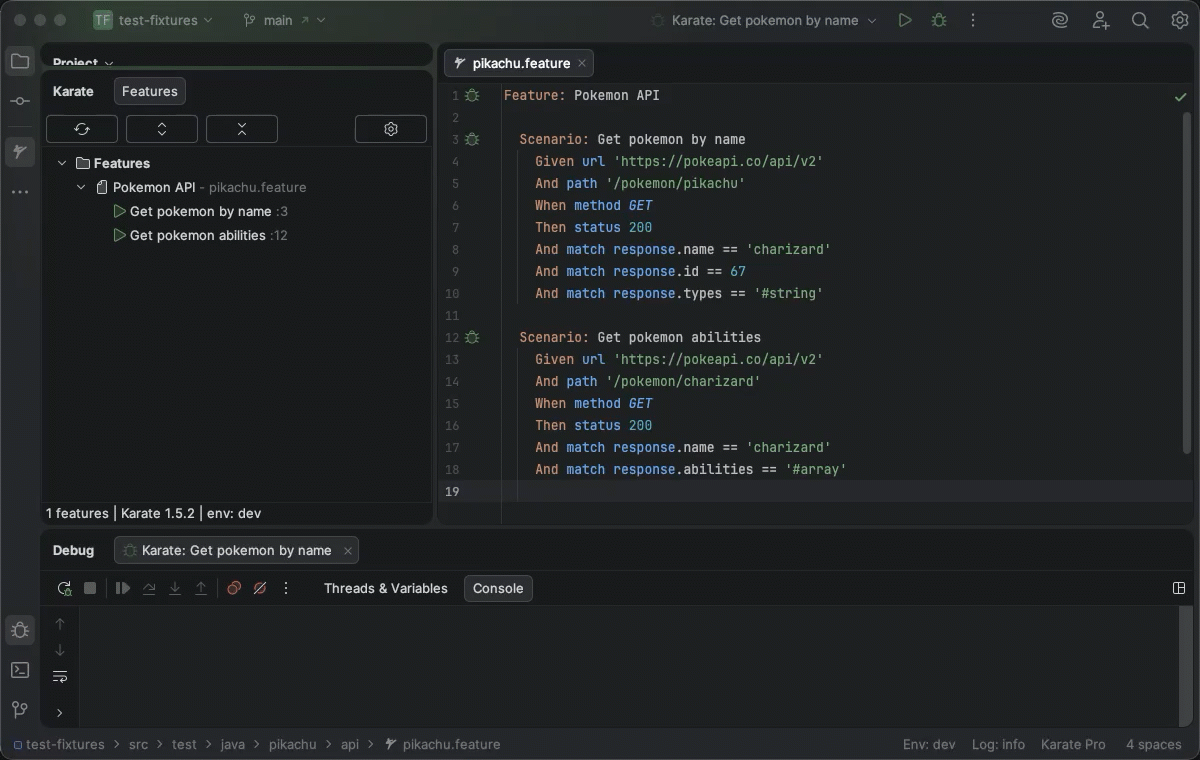
Task: Rerun the Karate debug session
Action: click(64, 588)
